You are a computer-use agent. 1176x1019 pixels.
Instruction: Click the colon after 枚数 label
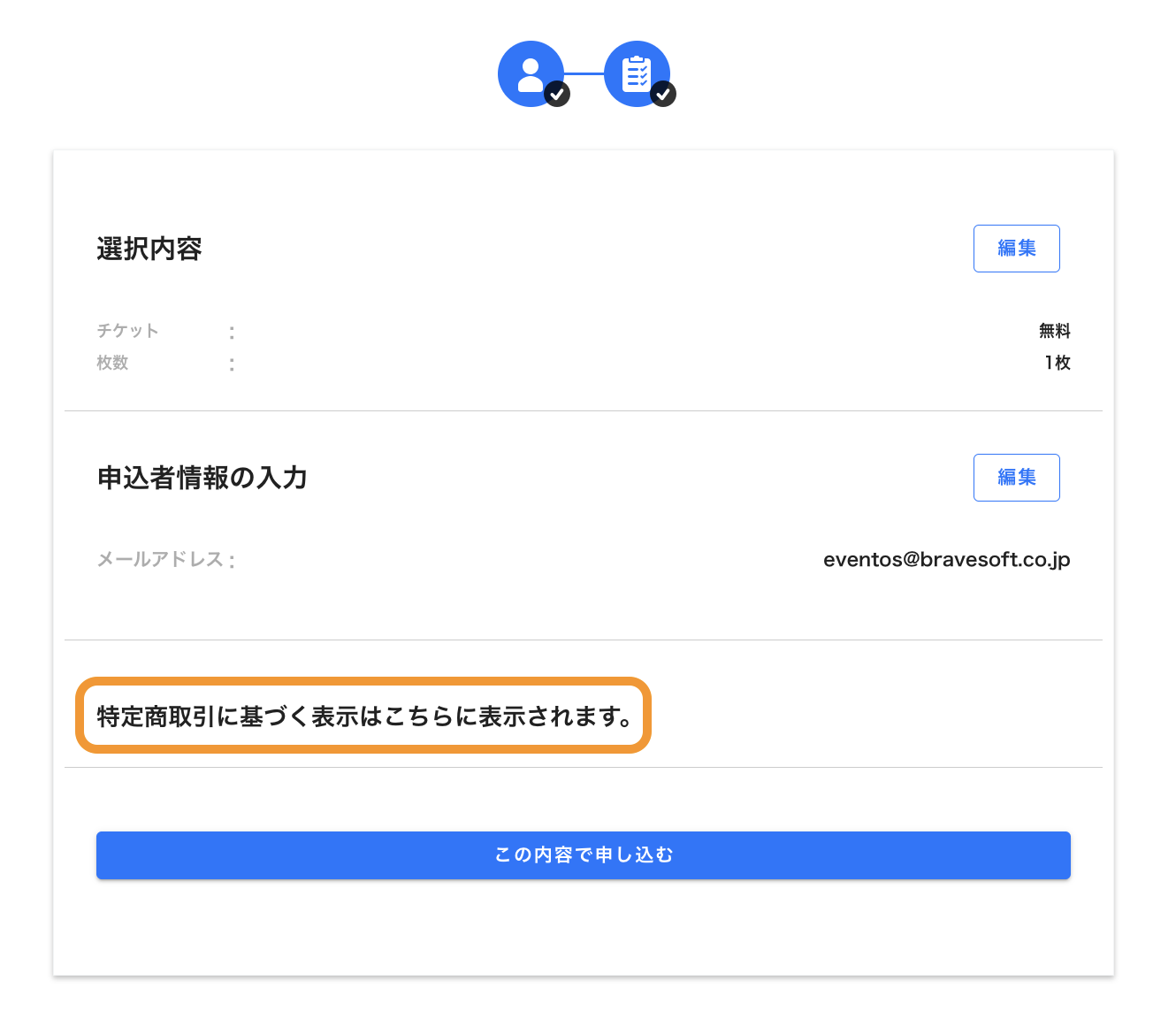pos(232,364)
